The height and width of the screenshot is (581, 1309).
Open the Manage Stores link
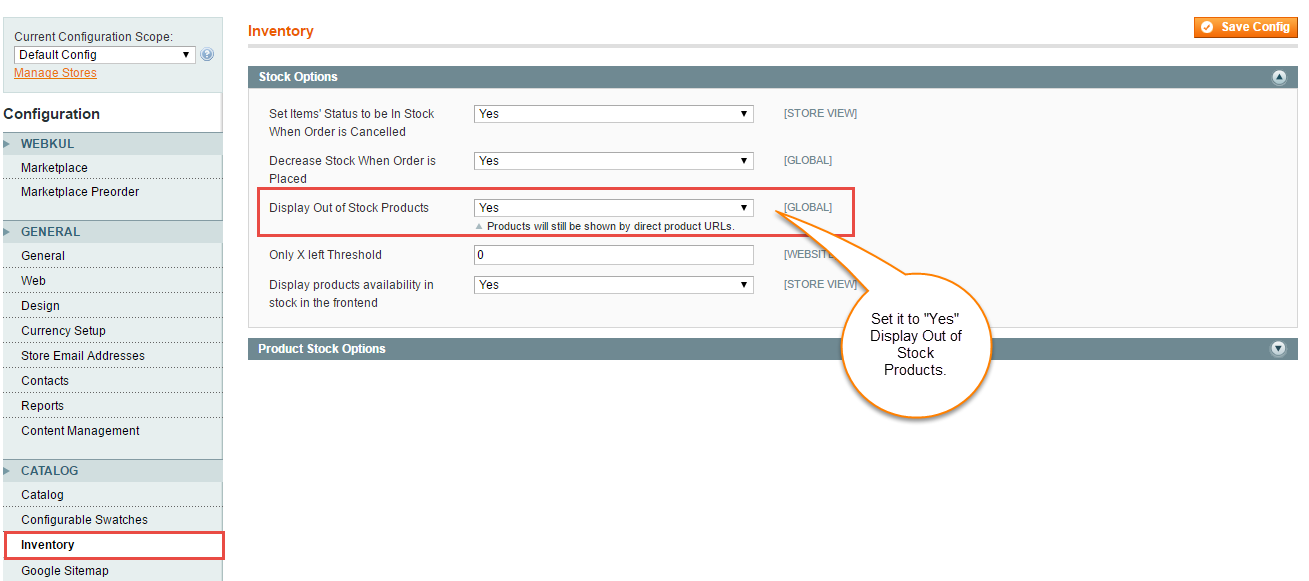(x=55, y=72)
